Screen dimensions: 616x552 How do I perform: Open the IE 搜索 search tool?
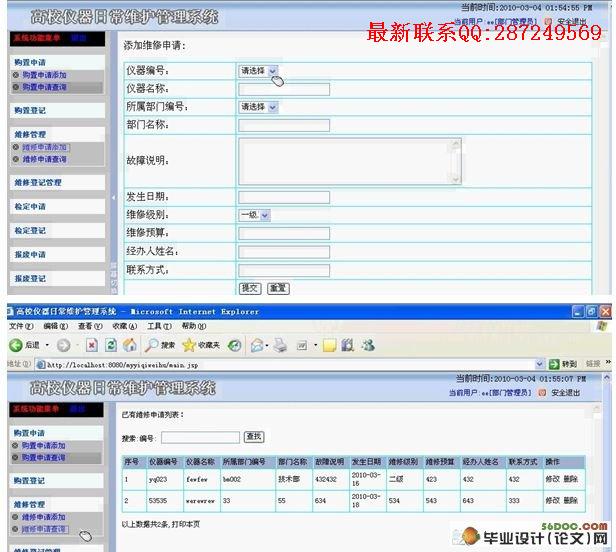point(160,345)
